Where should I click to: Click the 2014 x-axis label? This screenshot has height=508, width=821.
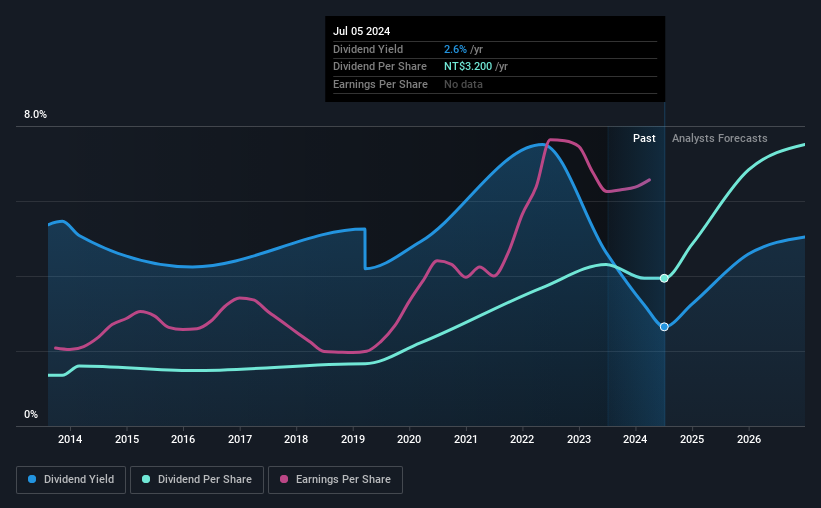click(70, 439)
